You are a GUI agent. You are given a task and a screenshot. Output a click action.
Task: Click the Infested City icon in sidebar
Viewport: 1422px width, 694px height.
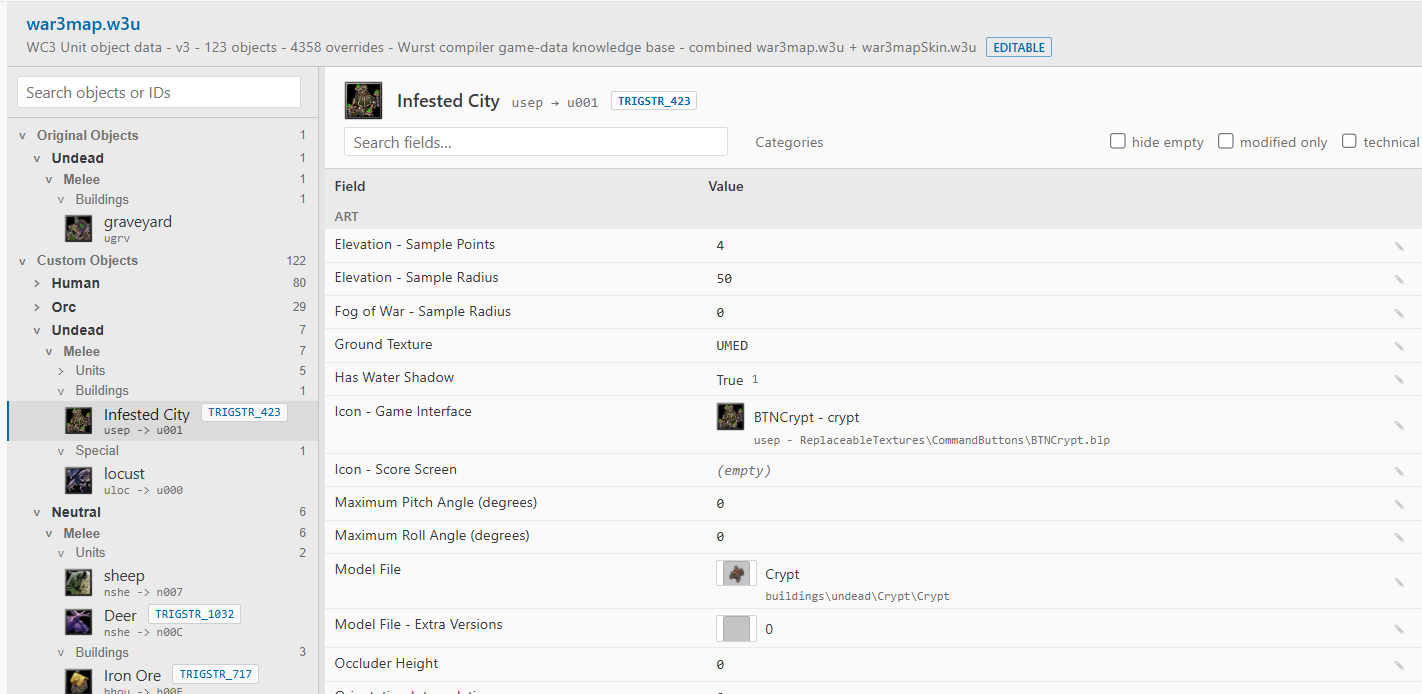(79, 421)
